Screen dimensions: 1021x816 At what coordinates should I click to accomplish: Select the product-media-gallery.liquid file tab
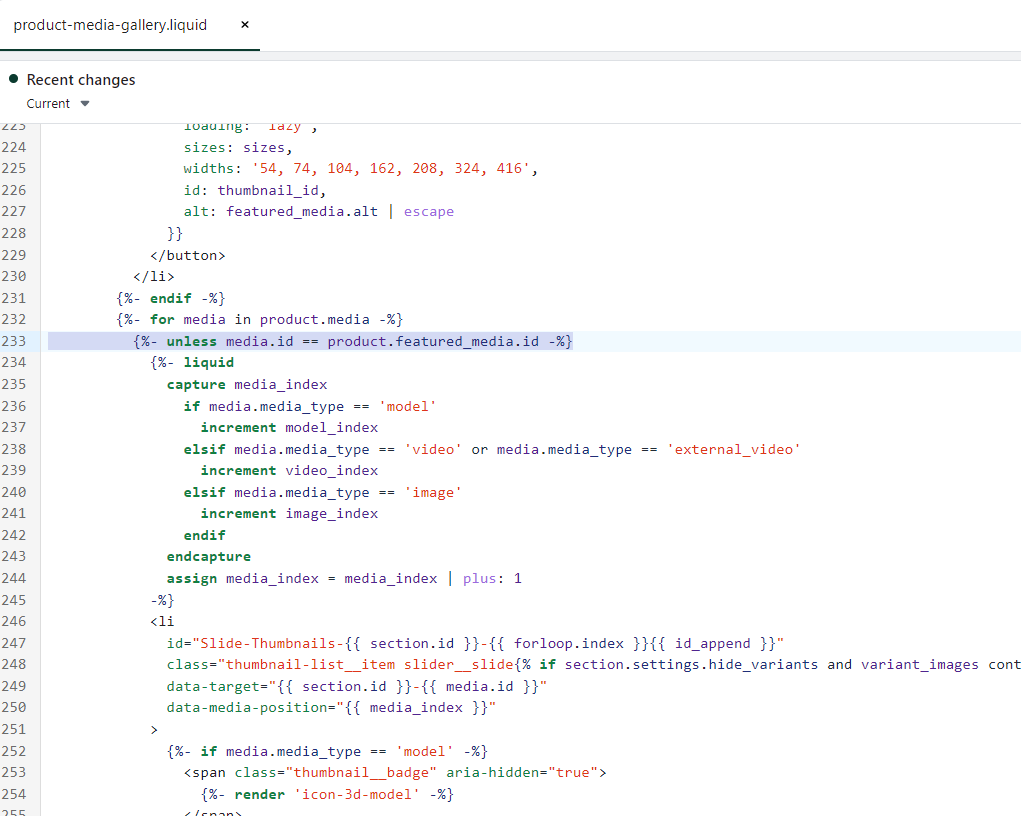tap(110, 25)
